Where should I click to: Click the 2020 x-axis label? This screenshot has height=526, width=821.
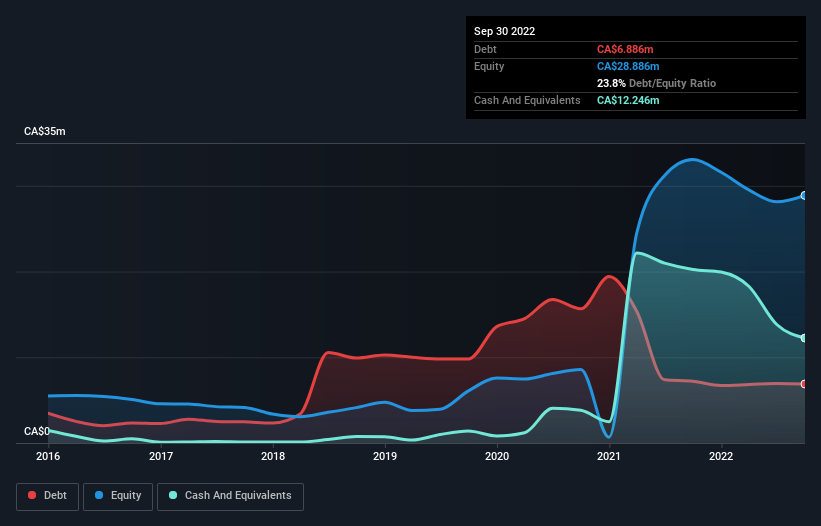(497, 456)
